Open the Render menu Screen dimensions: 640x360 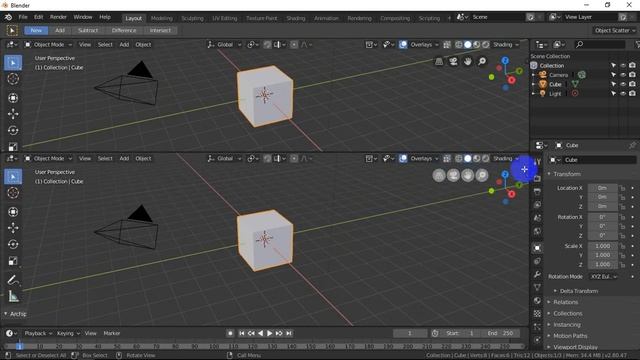pyautogui.click(x=58, y=17)
